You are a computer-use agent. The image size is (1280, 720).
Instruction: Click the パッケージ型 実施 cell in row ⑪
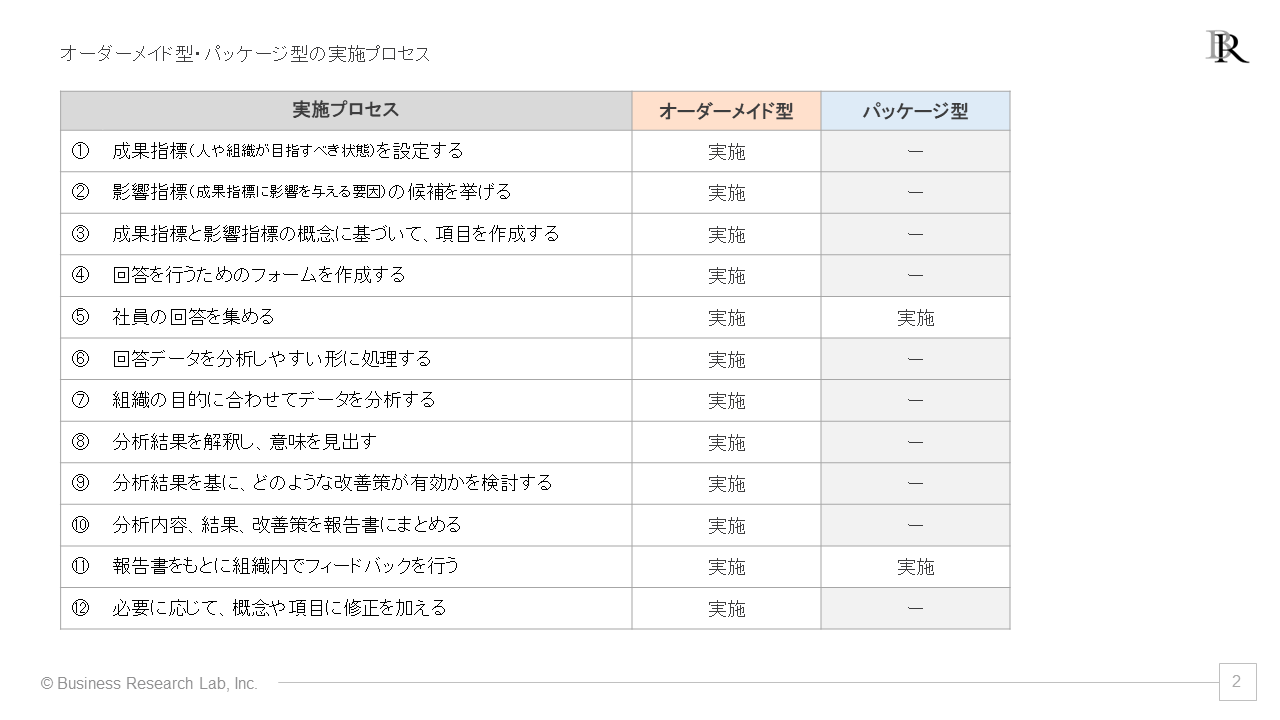915,567
